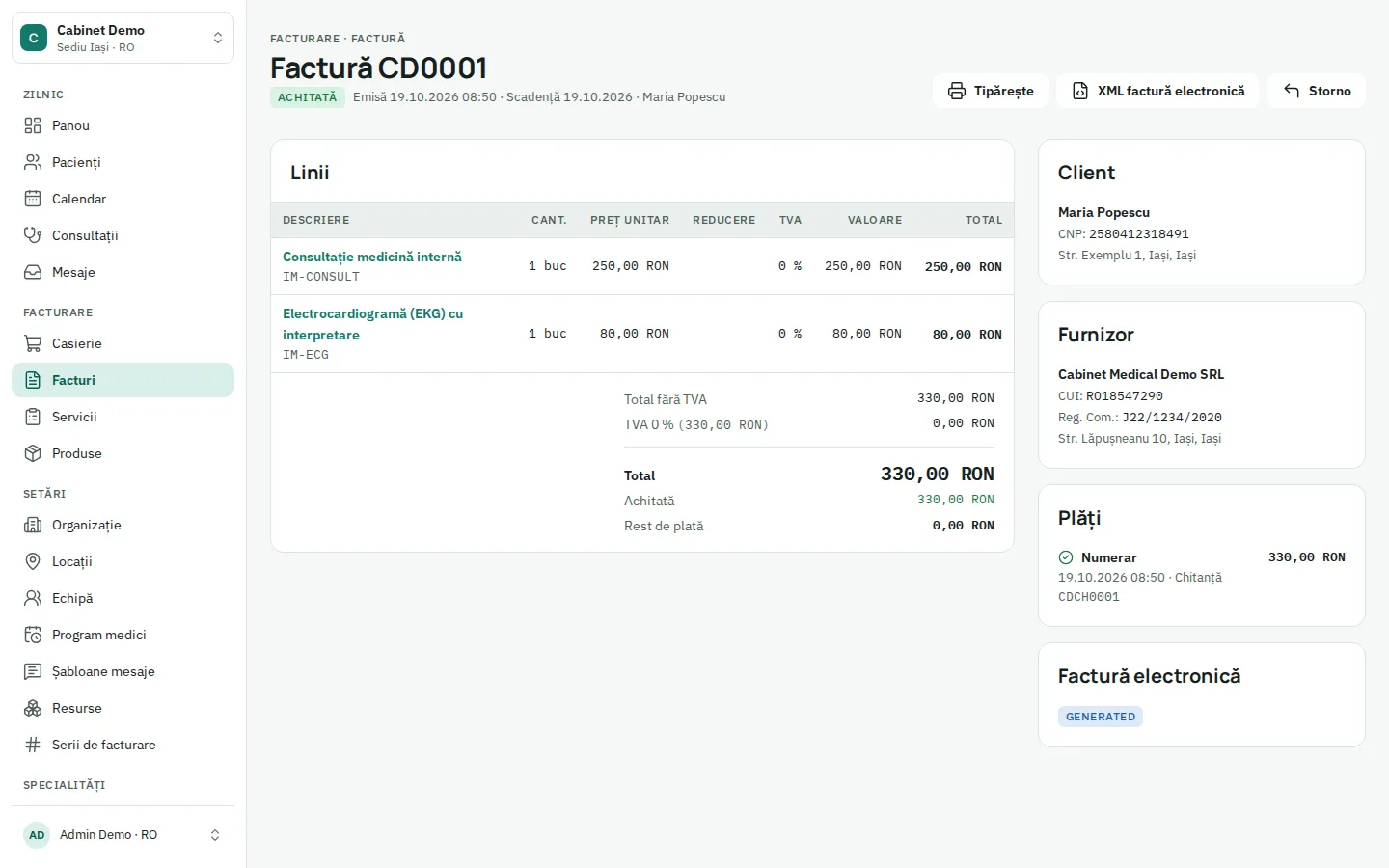Click the Locații map pin icon
This screenshot has width=1389, height=868.
(33, 561)
